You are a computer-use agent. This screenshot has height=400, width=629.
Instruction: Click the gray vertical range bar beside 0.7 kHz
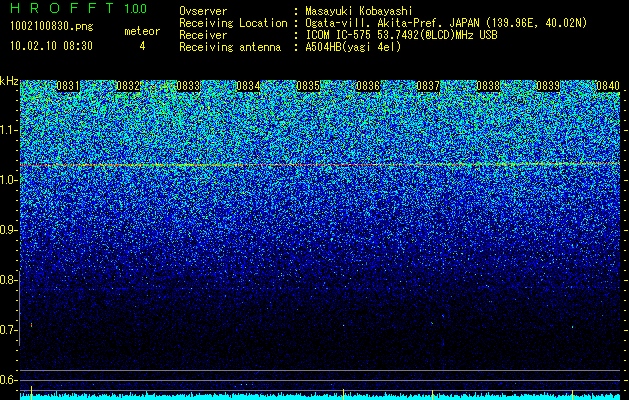20,308
